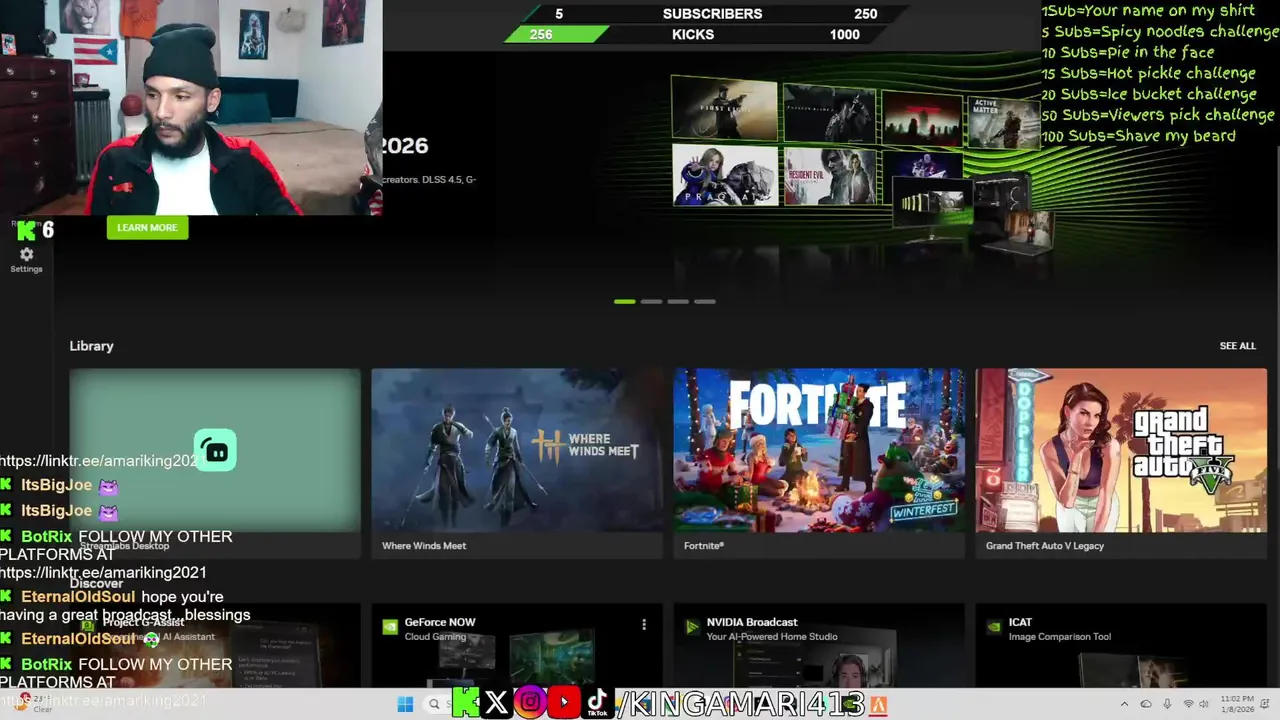
Task: Open the ICAT Image Comparison Tool card
Action: point(1121,645)
